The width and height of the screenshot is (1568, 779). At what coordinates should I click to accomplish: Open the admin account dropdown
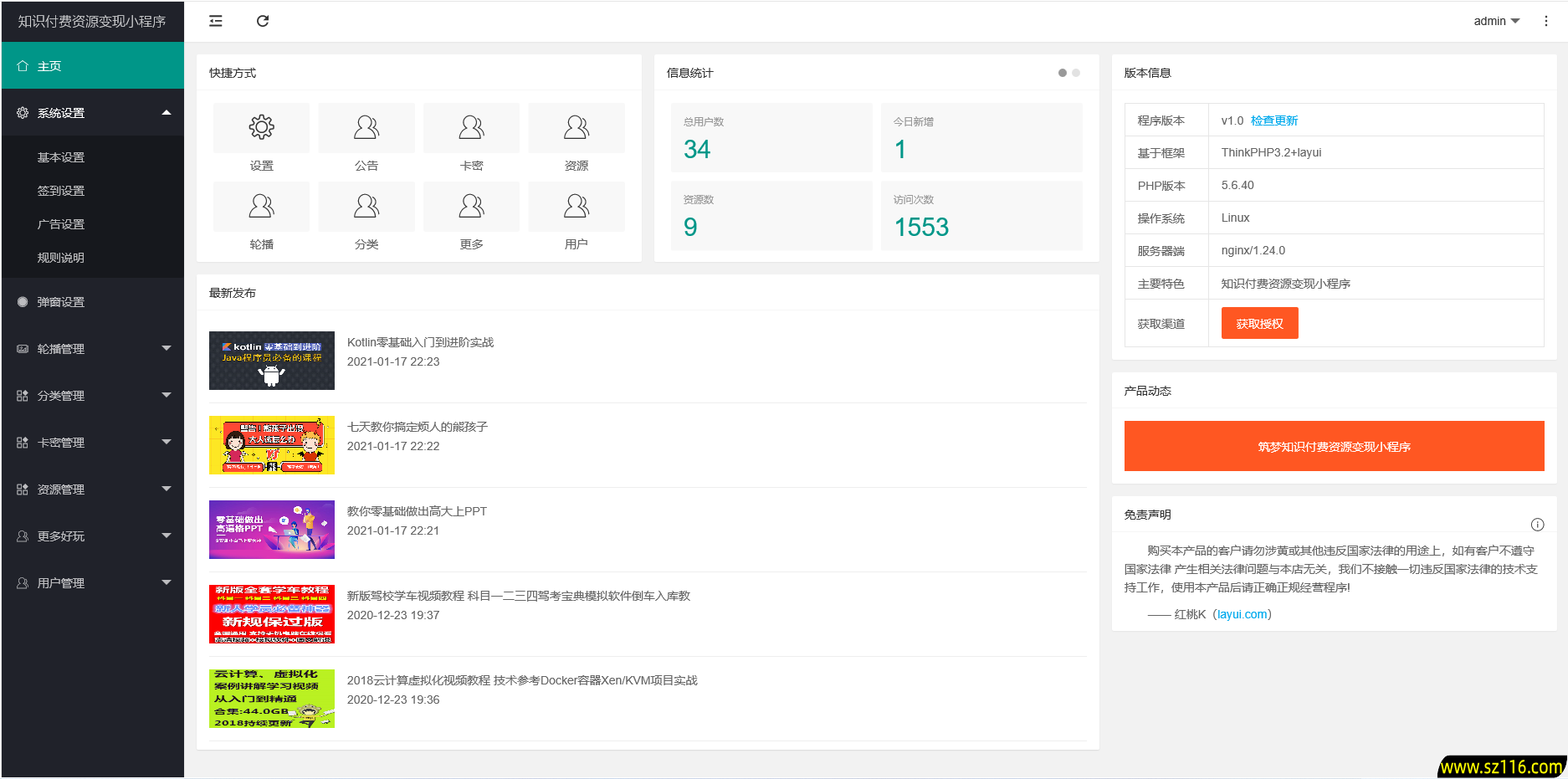pyautogui.click(x=1497, y=21)
